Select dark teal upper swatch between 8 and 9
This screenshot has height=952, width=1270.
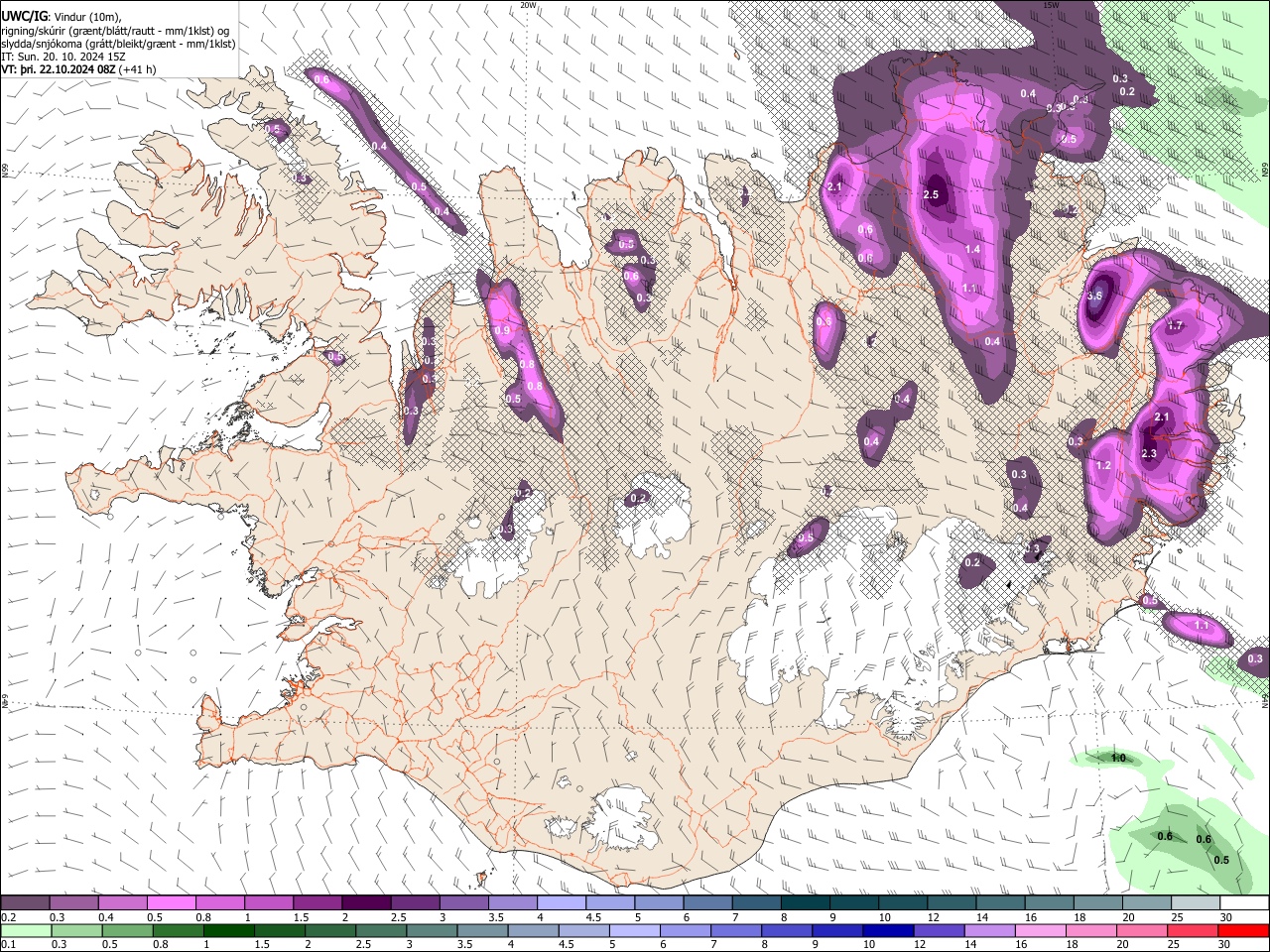(x=805, y=903)
